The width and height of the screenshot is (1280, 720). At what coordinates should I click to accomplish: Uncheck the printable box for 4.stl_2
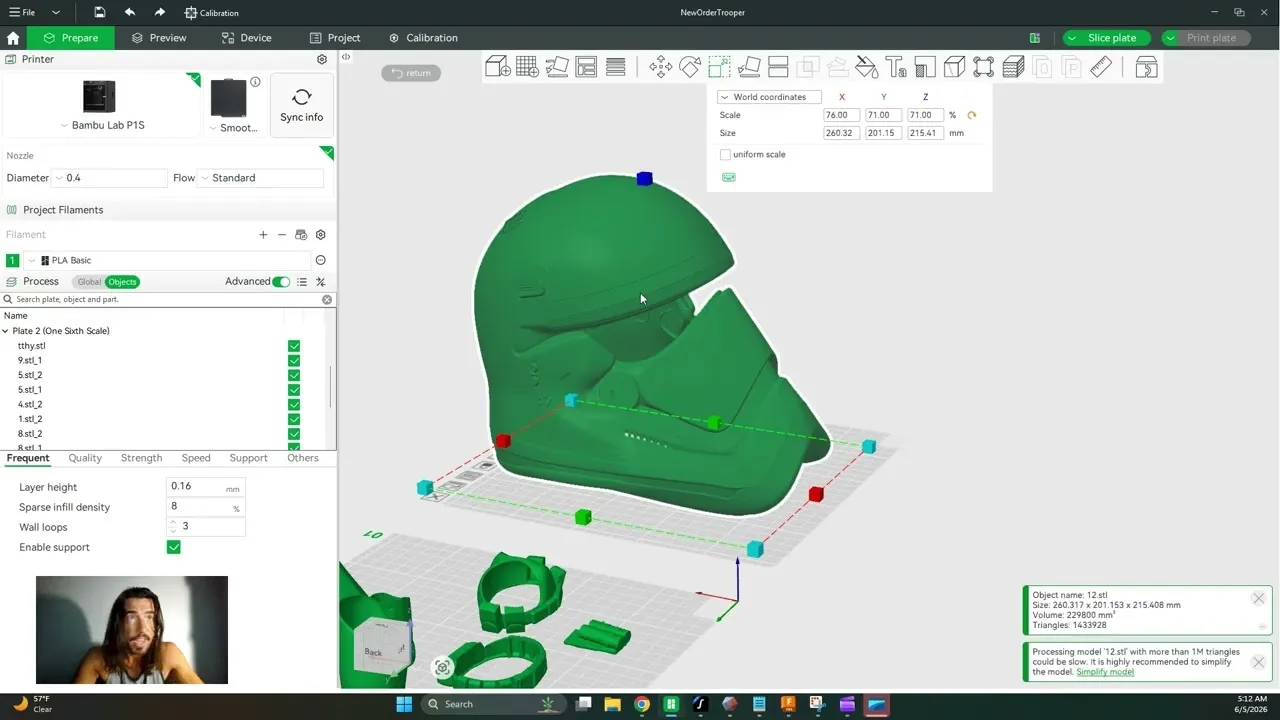[294, 405]
